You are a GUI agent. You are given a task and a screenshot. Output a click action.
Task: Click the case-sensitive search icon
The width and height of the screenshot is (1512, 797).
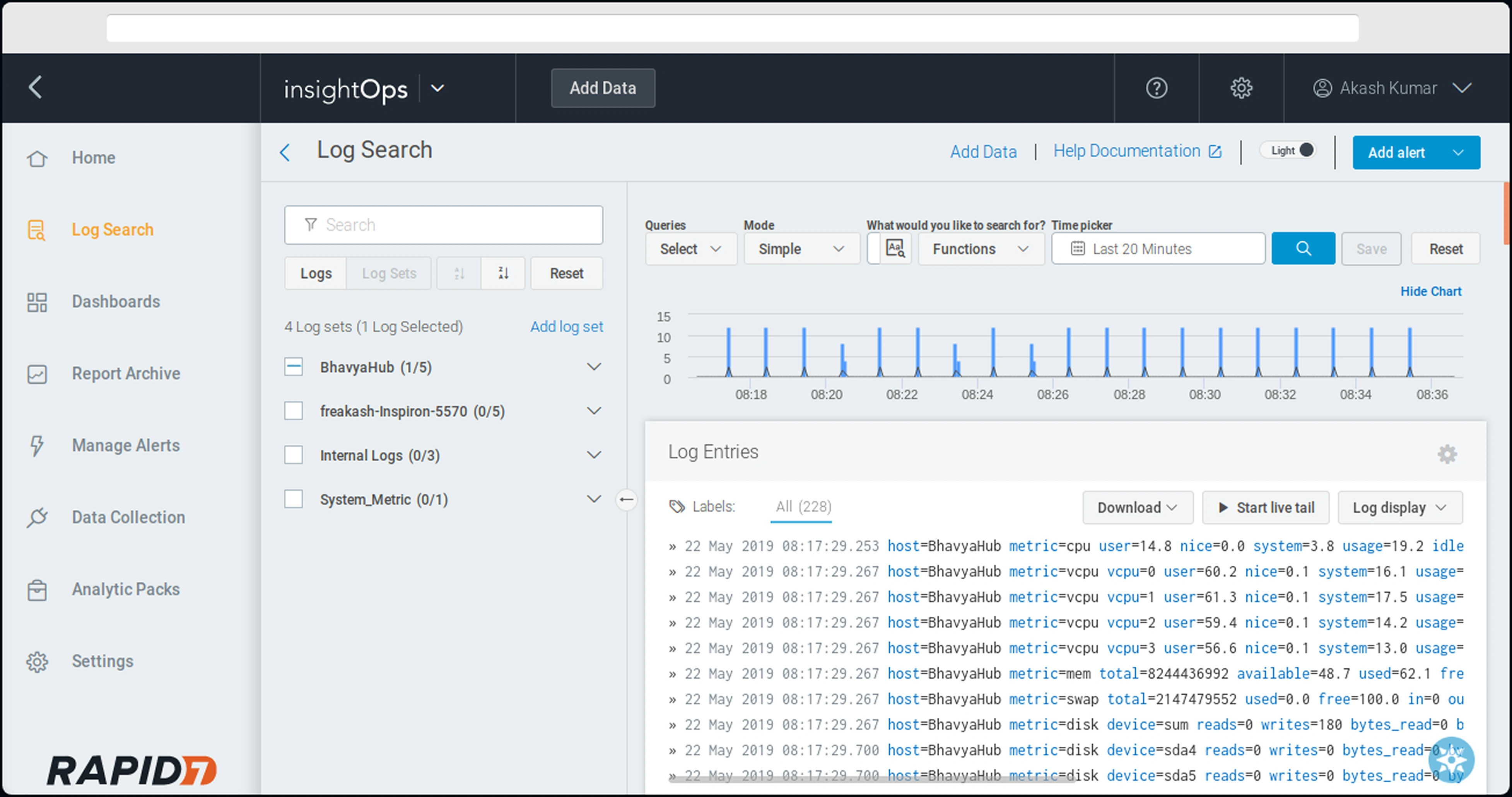[x=895, y=249]
